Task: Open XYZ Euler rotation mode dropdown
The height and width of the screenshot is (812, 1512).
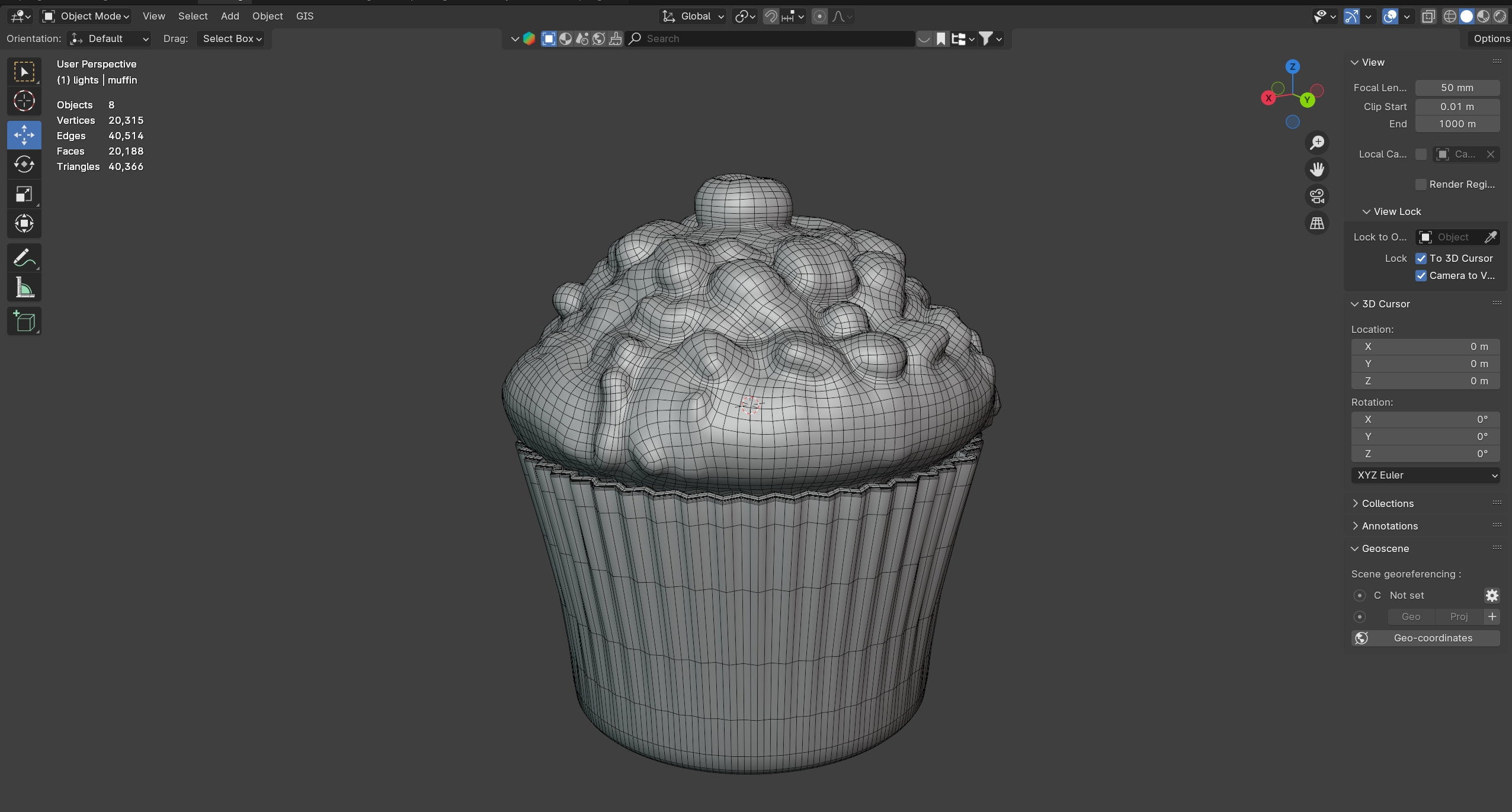Action: coord(1425,475)
